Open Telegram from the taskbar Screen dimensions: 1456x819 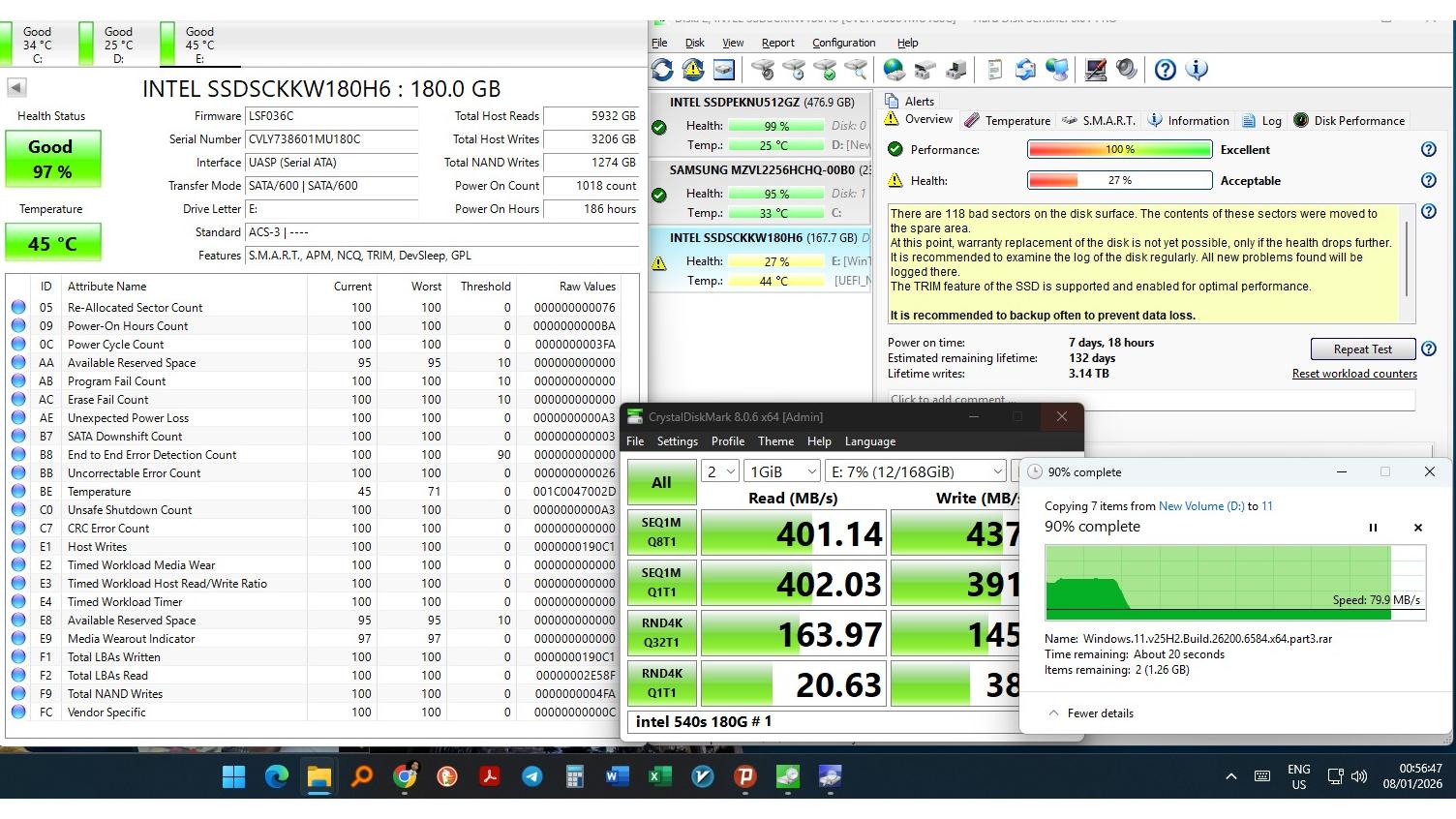click(531, 776)
